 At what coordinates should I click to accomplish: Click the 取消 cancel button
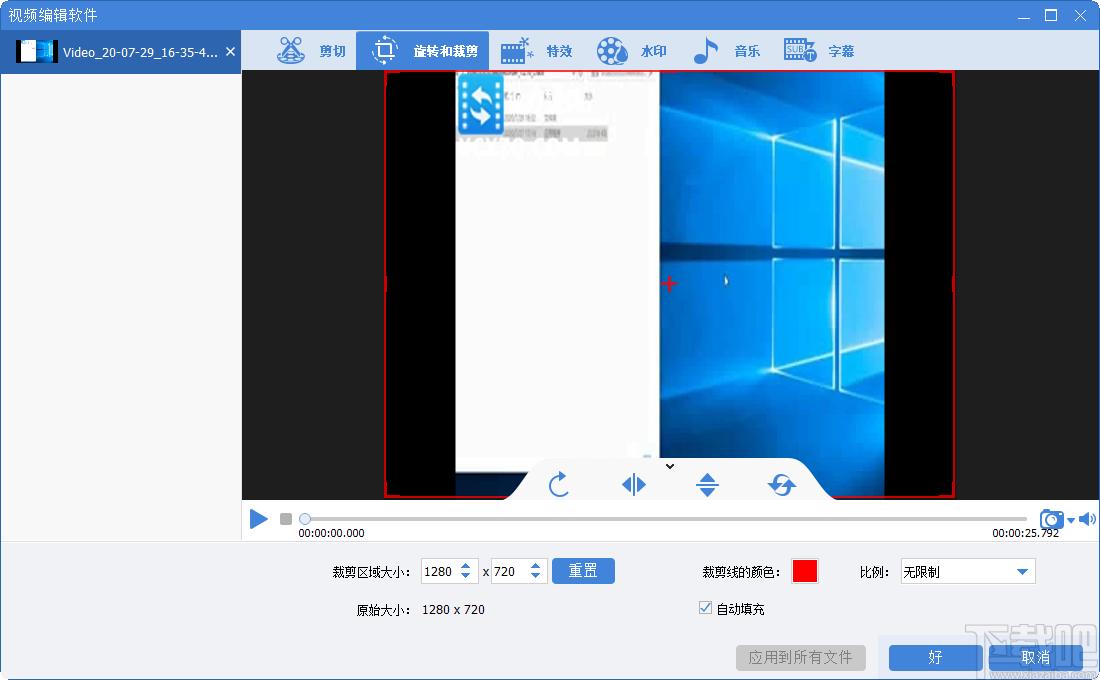click(x=1035, y=658)
